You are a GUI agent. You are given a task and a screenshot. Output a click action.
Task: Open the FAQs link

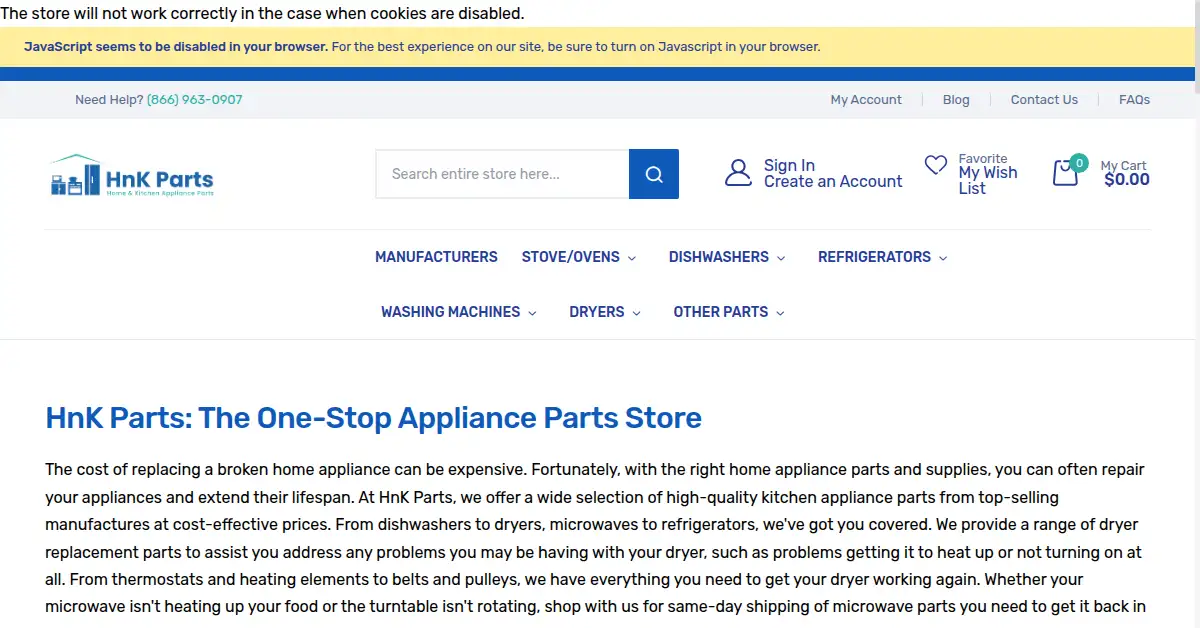pyautogui.click(x=1134, y=100)
